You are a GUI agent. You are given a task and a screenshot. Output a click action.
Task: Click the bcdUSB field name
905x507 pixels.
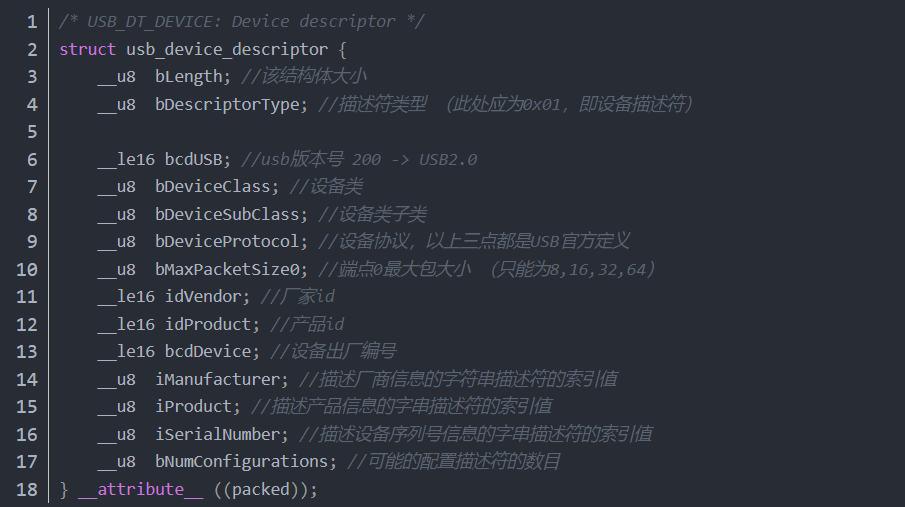(x=198, y=159)
